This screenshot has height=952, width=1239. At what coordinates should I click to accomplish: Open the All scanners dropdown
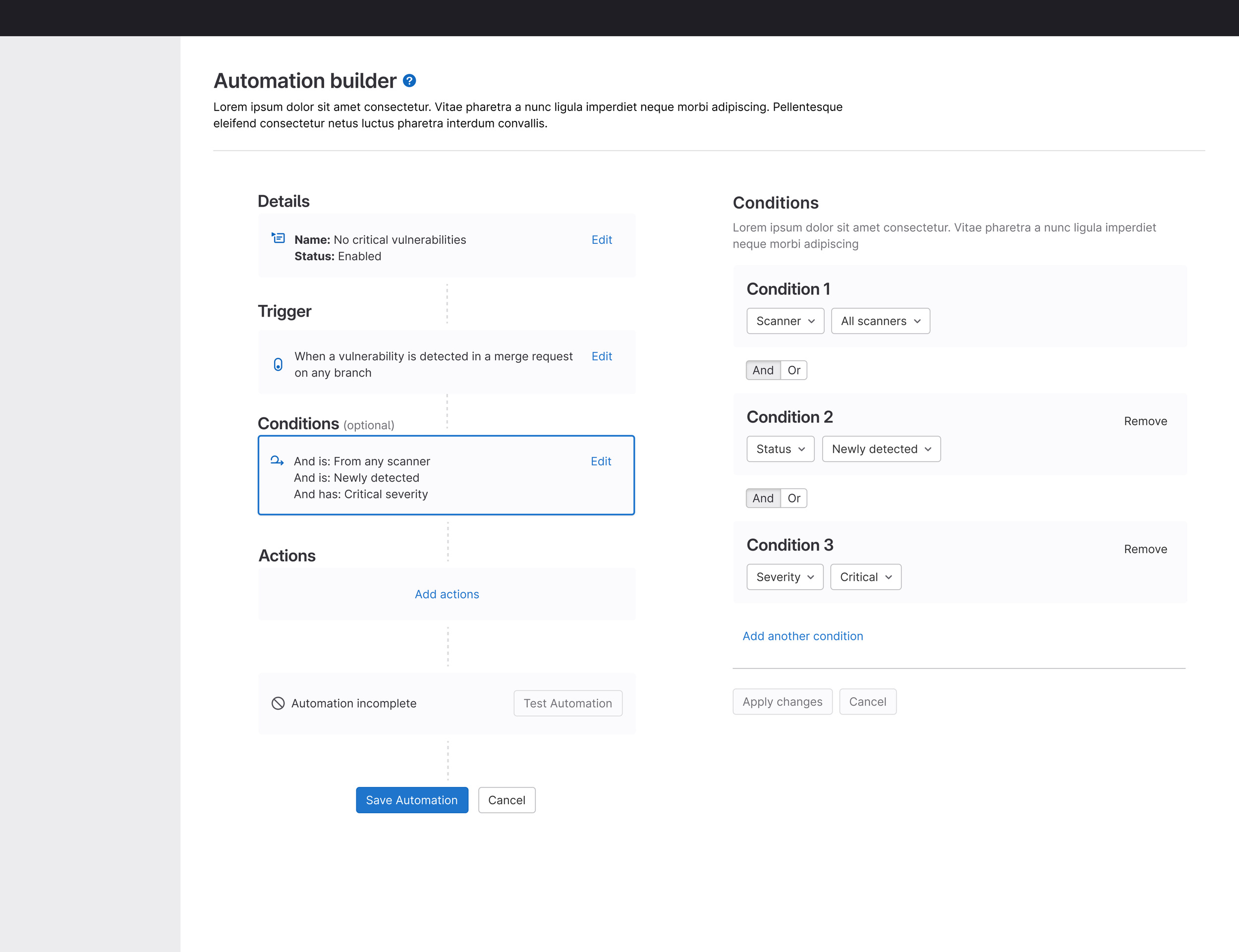point(880,321)
